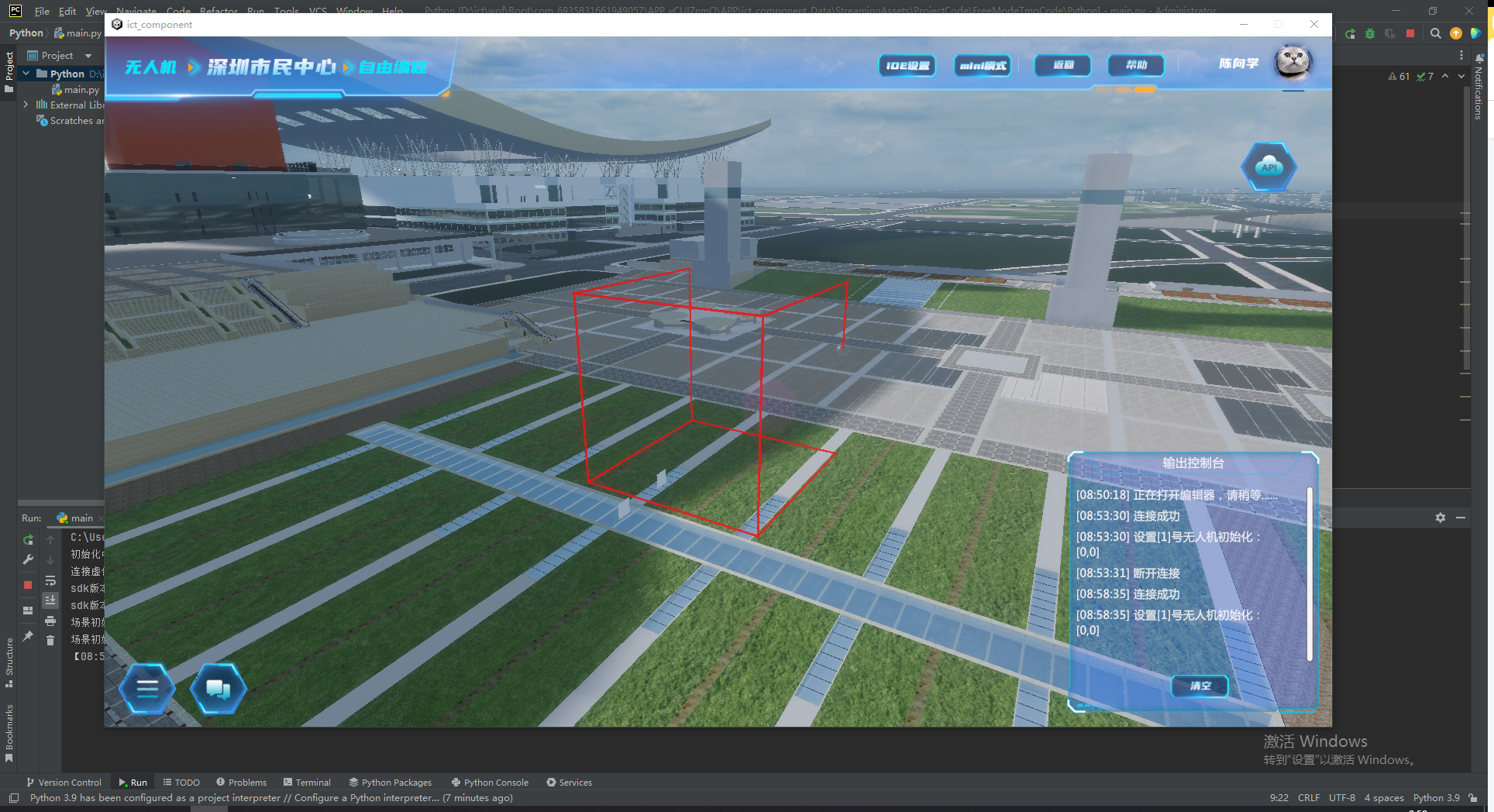Screen dimensions: 1494x812
Task: Expand External Libraries tree node
Action: [x=26, y=105]
